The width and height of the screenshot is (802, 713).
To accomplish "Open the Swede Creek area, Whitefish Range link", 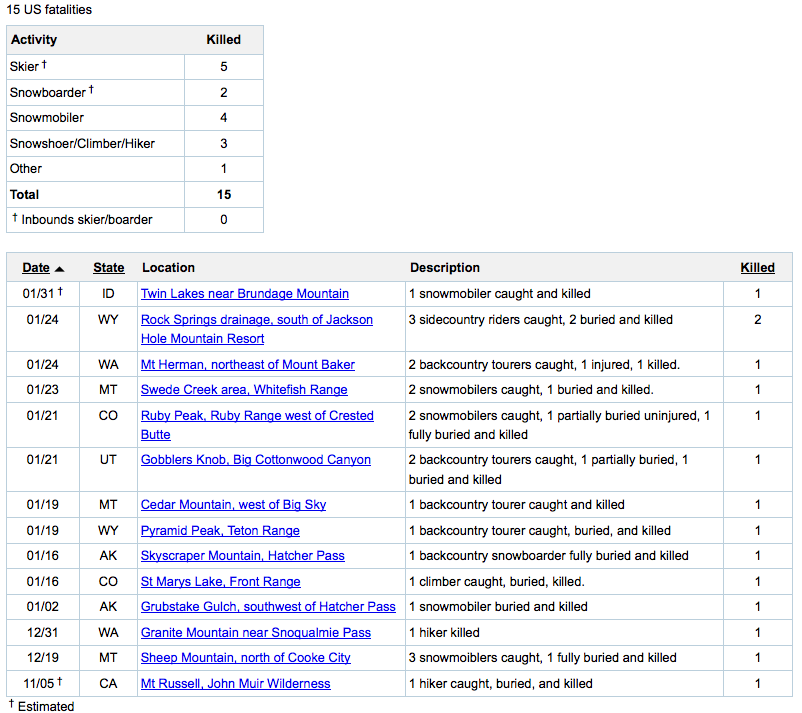I will pyautogui.click(x=244, y=390).
